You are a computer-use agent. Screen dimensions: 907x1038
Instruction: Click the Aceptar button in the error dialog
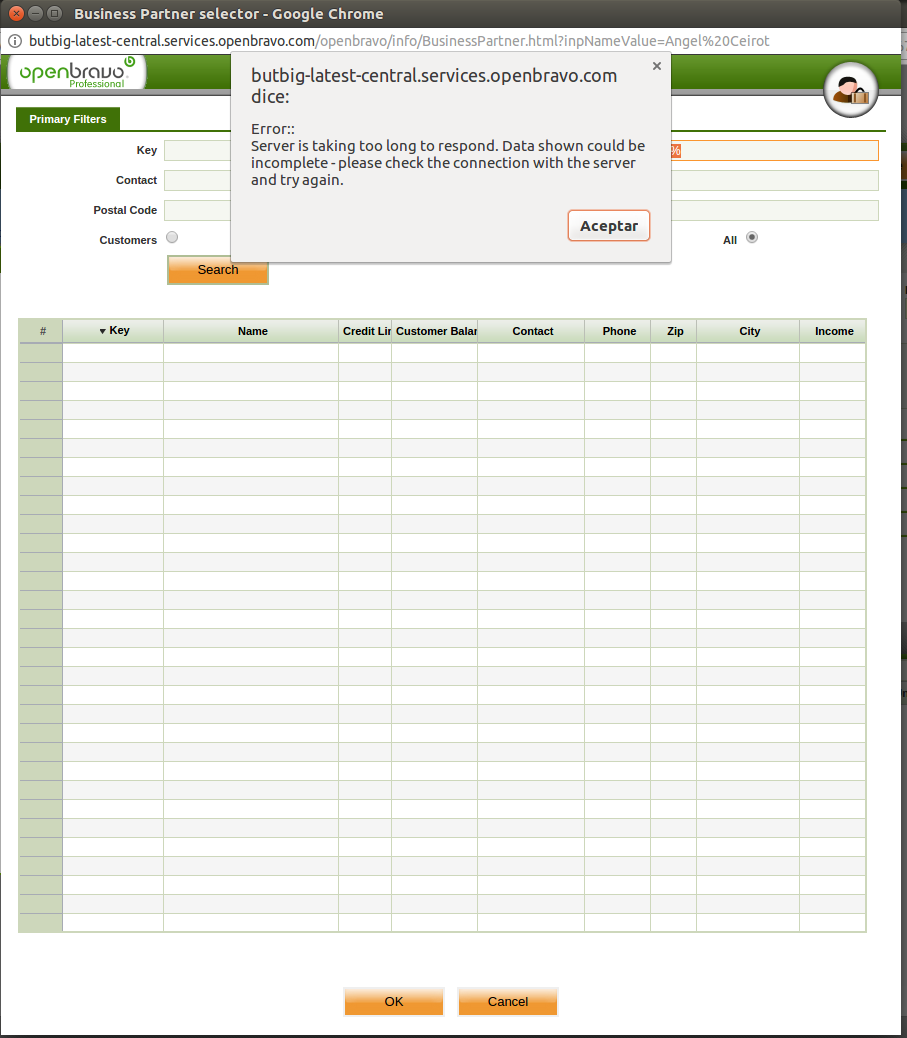[608, 226]
